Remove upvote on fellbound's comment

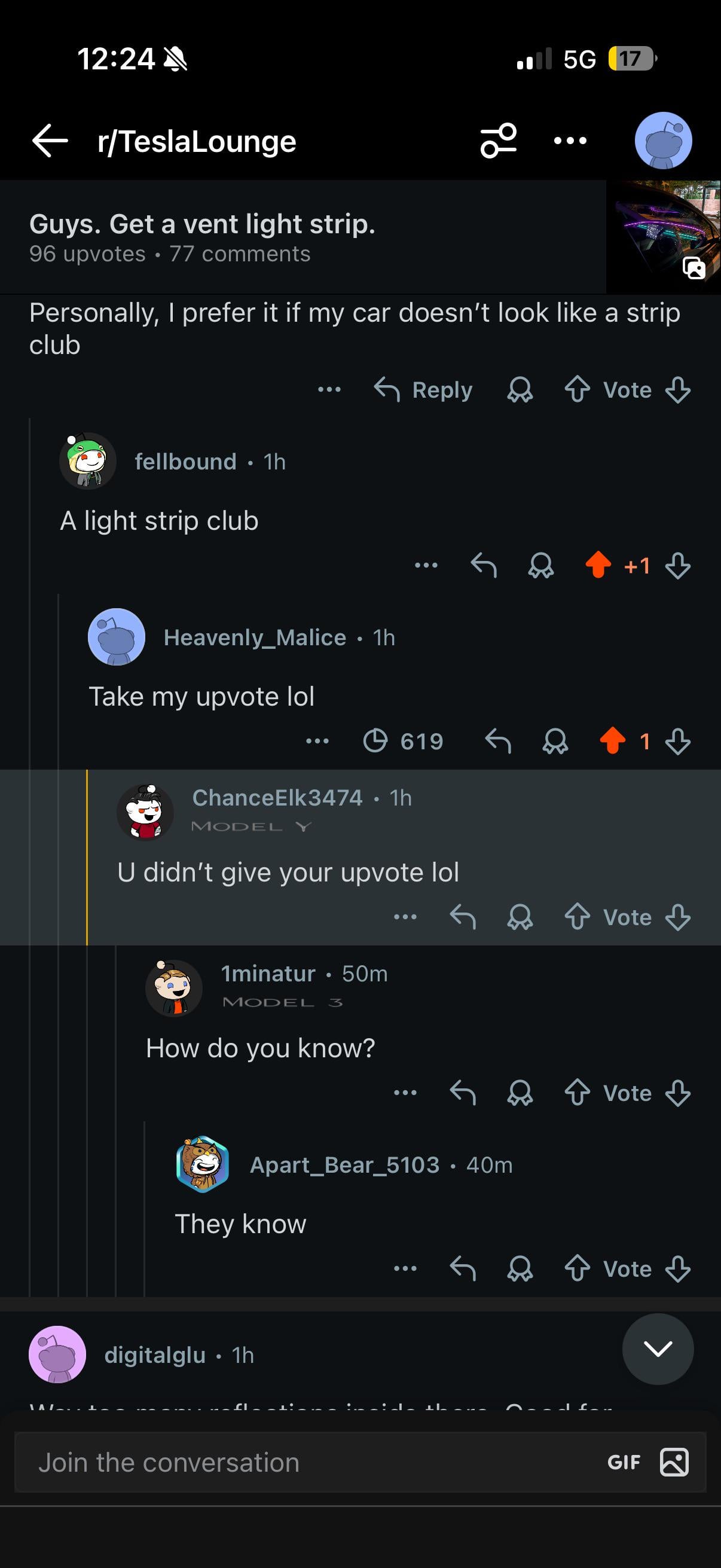[x=598, y=565]
